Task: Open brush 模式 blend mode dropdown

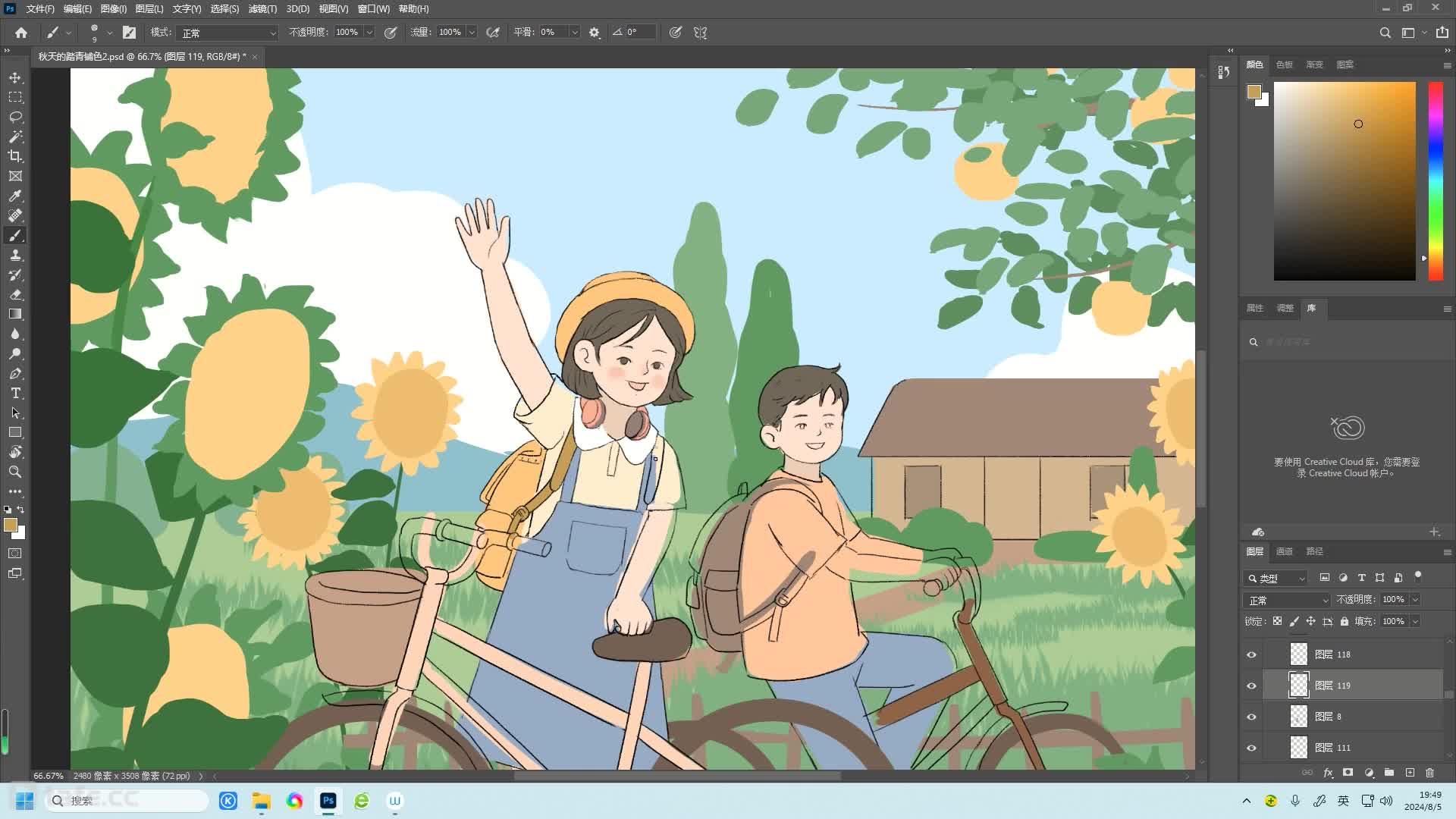Action: click(x=227, y=33)
